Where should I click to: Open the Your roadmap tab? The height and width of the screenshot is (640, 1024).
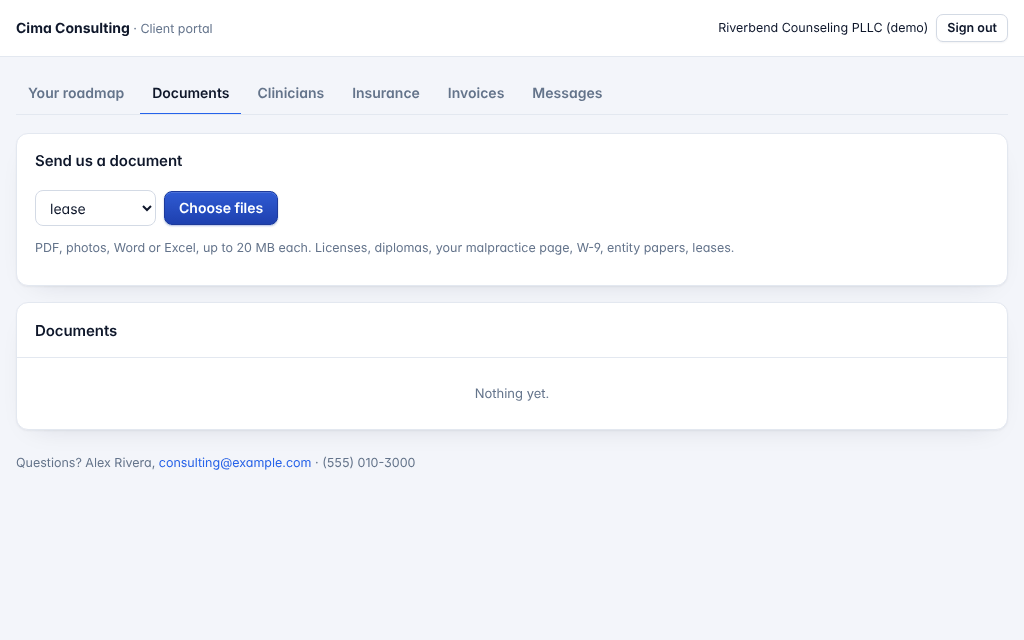tap(76, 93)
